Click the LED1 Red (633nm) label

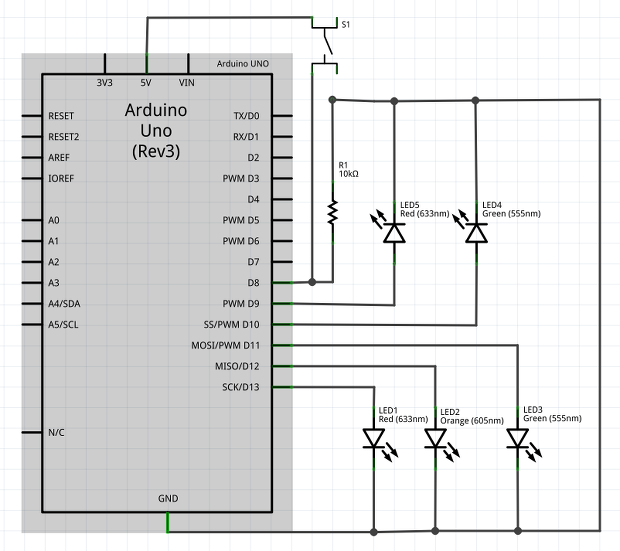[403, 415]
